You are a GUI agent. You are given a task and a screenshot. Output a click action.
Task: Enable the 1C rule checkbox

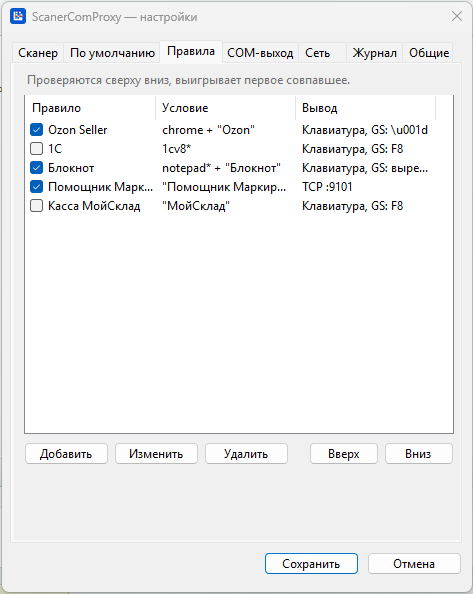tap(36, 148)
